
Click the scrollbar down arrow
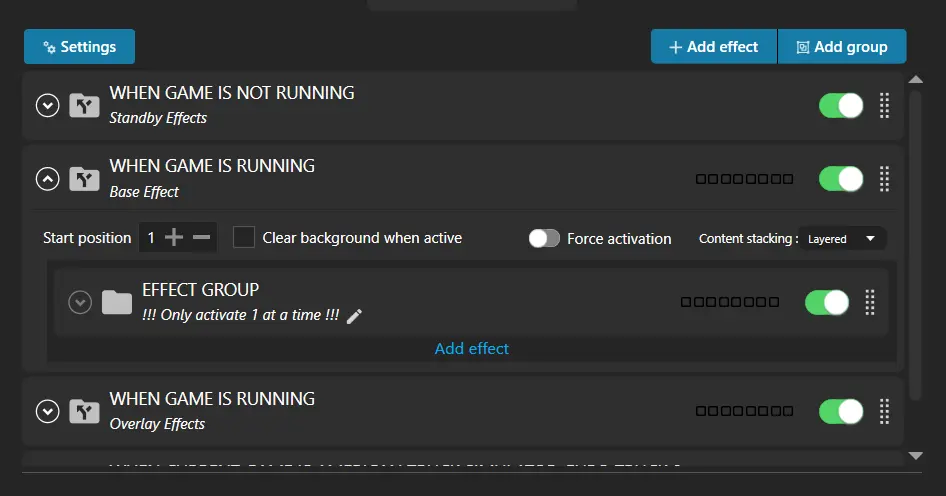point(916,456)
